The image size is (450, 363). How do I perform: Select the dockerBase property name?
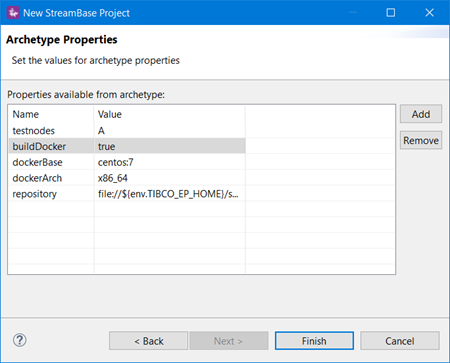(x=37, y=162)
